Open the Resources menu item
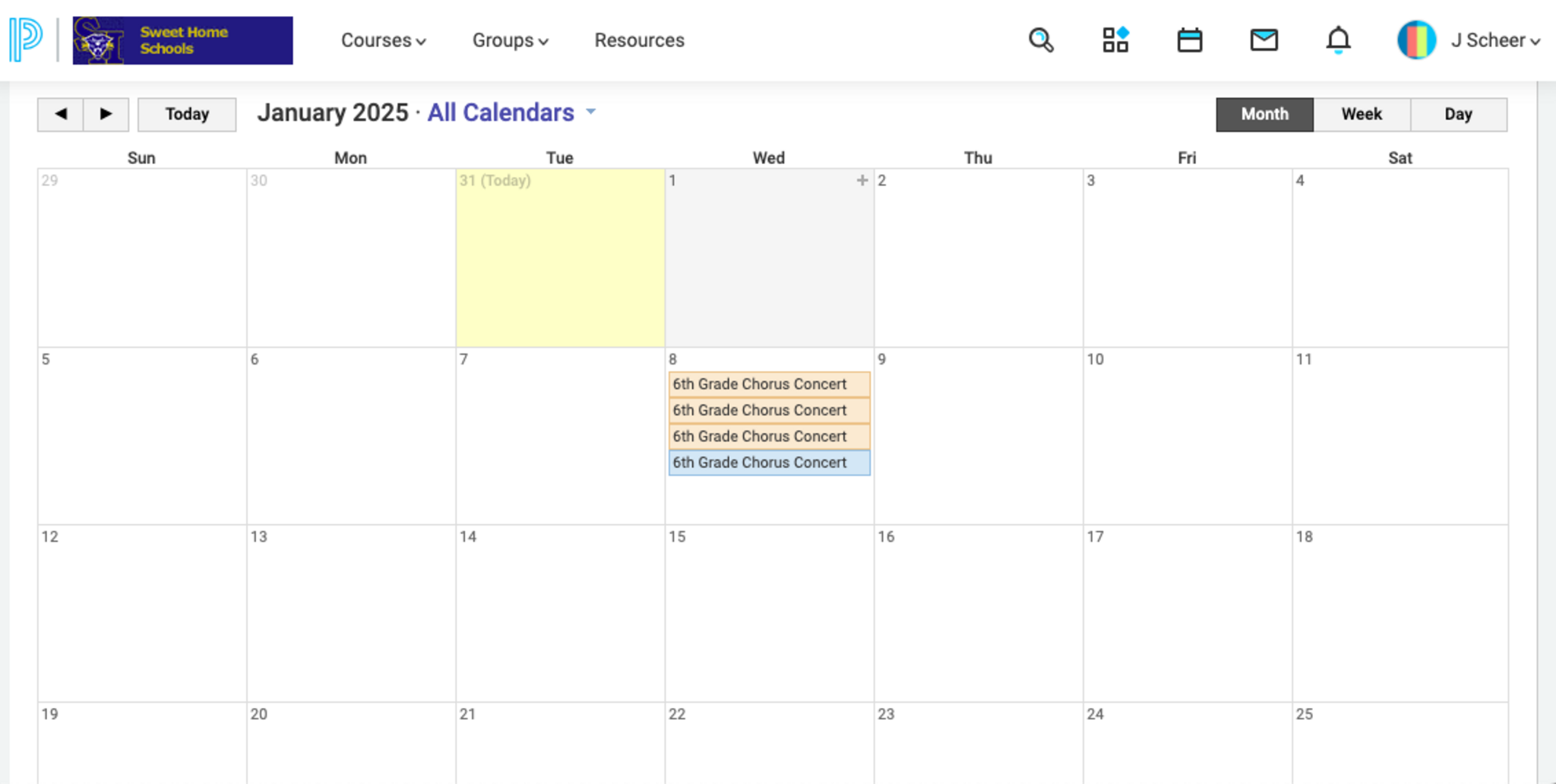1556x784 pixels. [x=639, y=40]
